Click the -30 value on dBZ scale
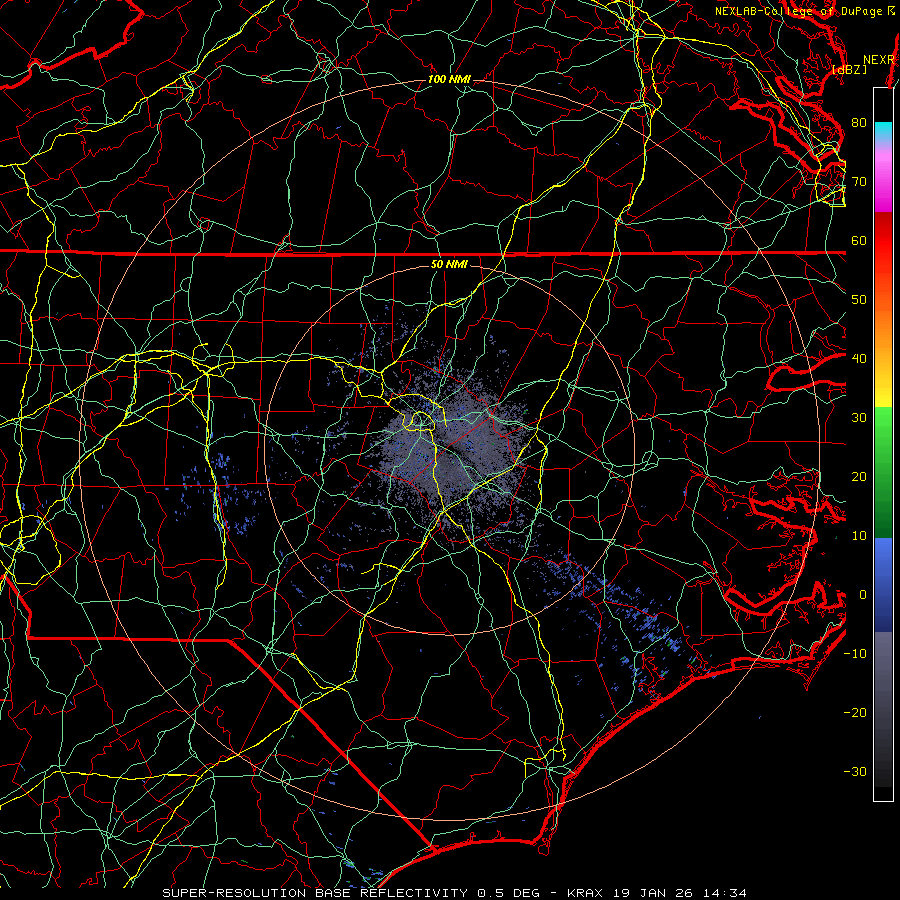Image resolution: width=900 pixels, height=900 pixels. (855, 771)
